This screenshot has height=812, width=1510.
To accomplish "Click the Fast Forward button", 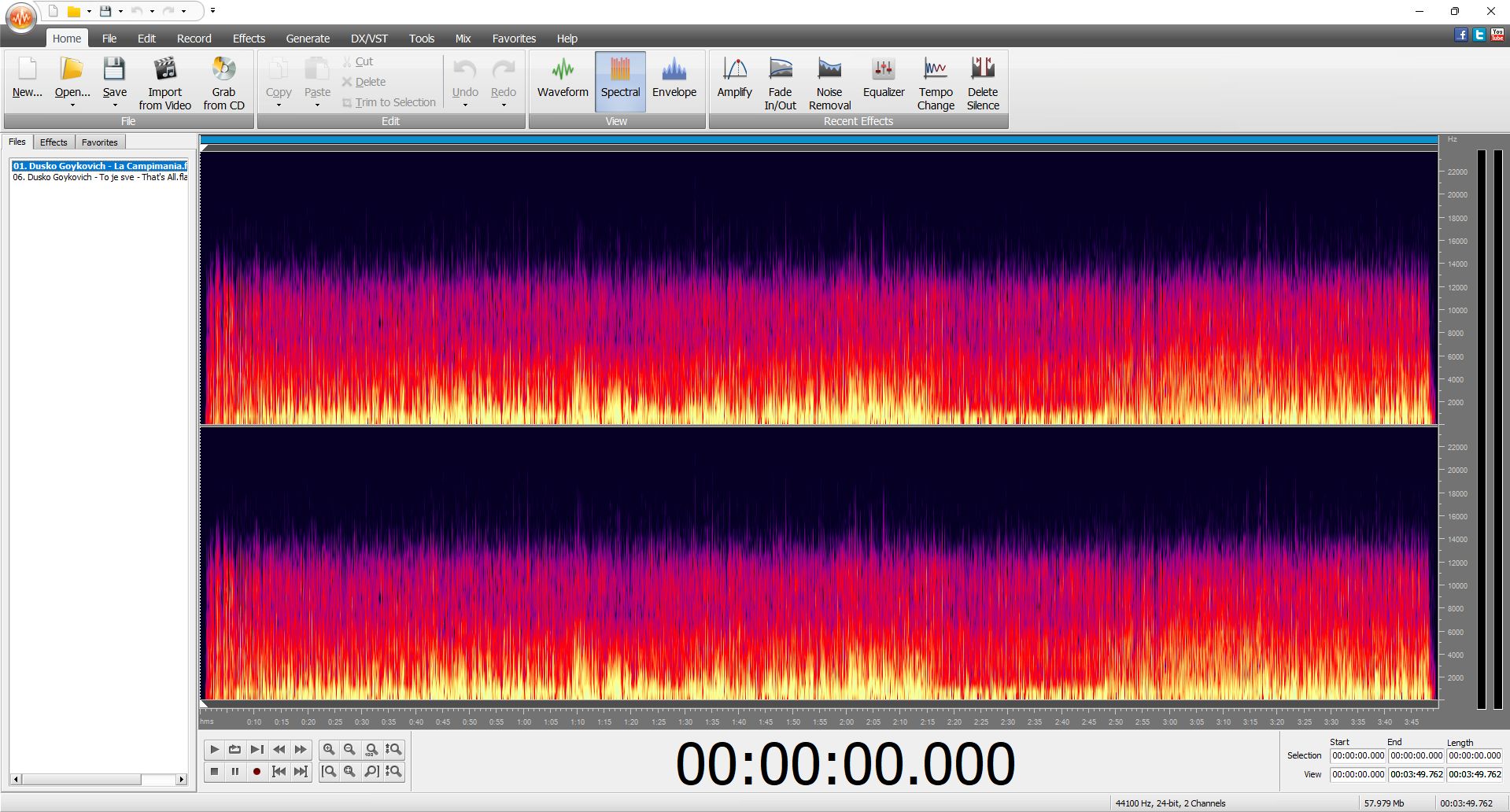I will [301, 749].
